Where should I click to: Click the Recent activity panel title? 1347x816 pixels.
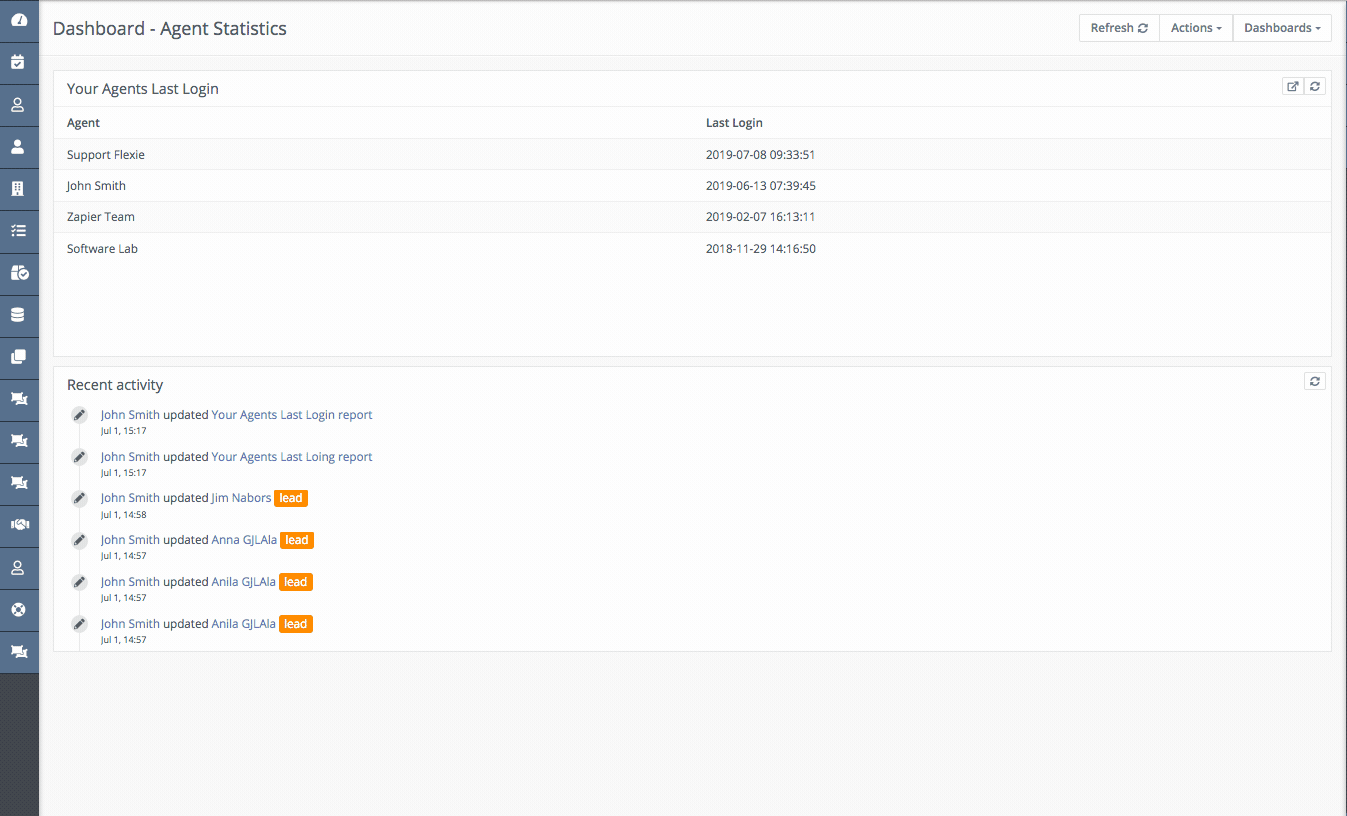click(115, 385)
